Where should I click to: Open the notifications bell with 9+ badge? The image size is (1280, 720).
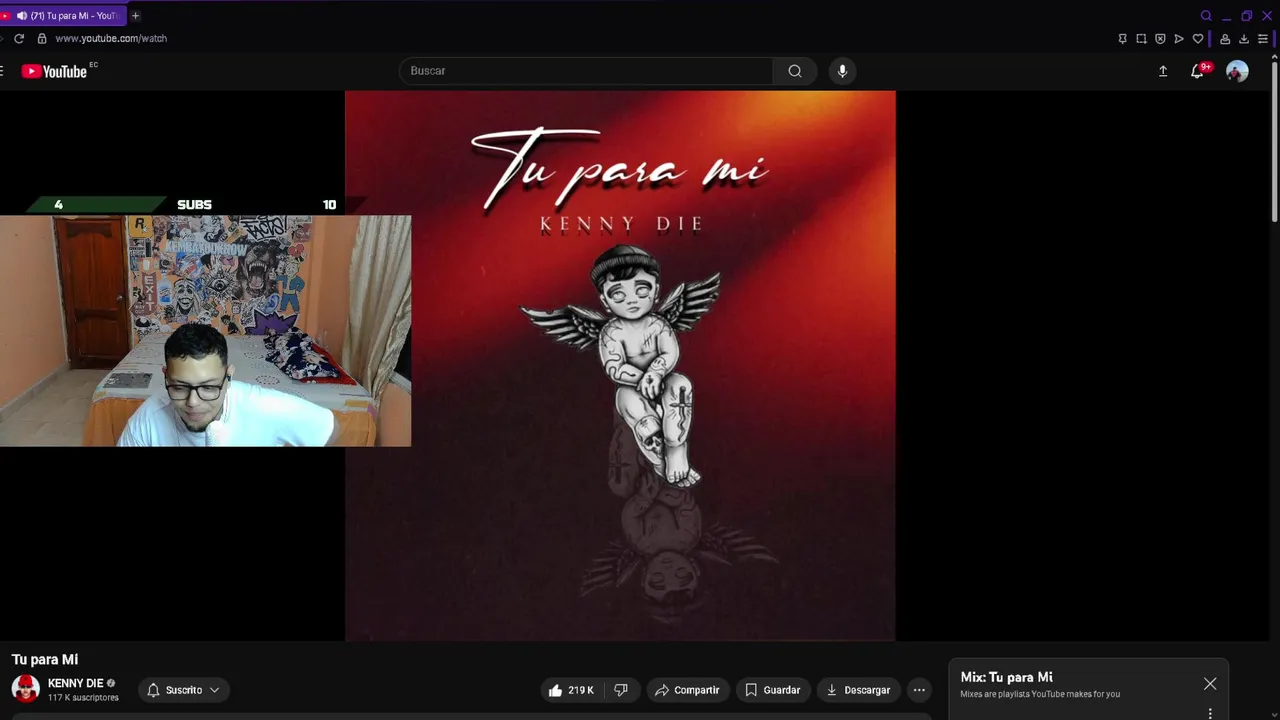[x=1198, y=71]
